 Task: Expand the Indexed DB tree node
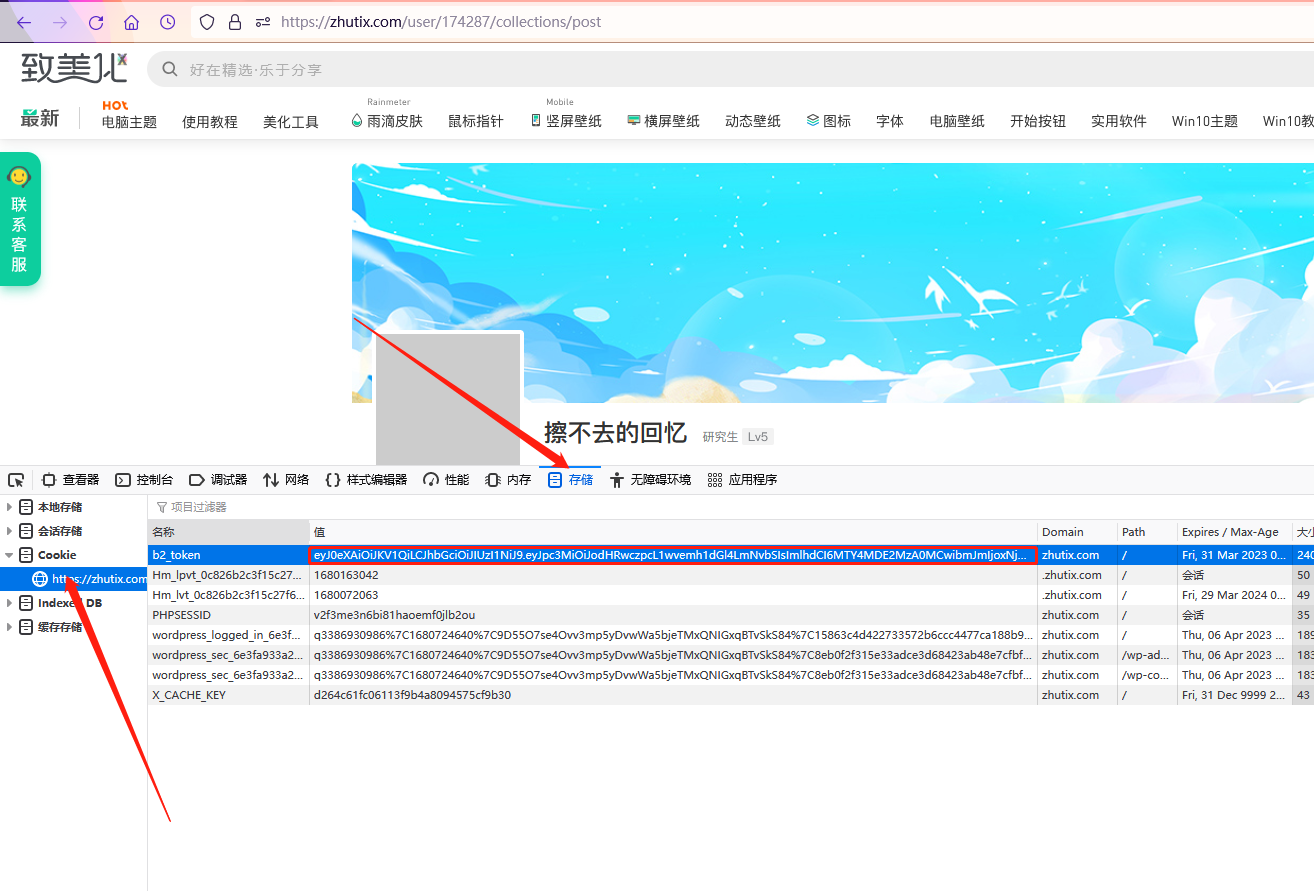coord(10,603)
